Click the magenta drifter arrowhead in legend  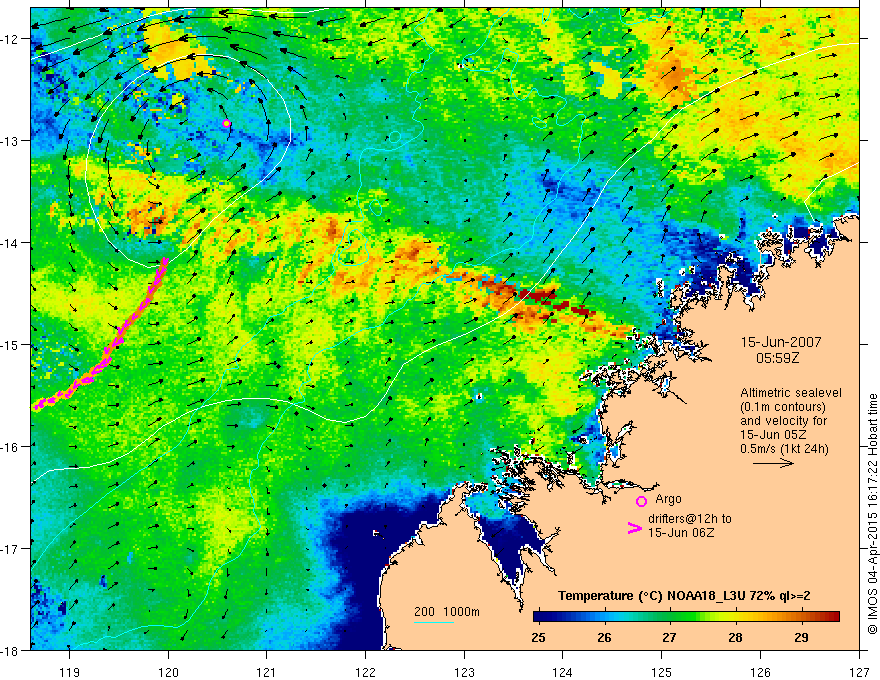(x=634, y=528)
